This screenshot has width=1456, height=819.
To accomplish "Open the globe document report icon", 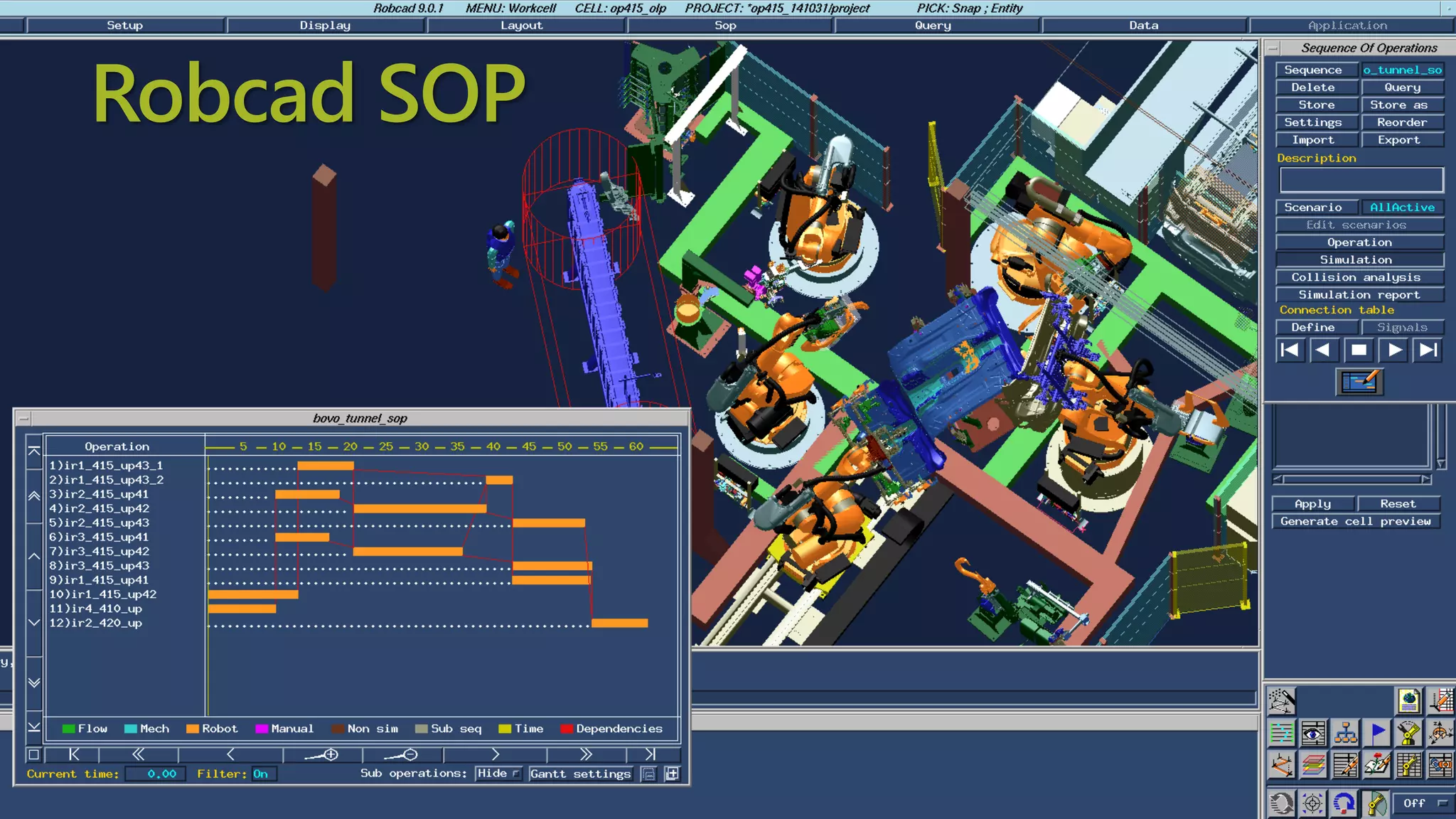I will coord(1408,701).
